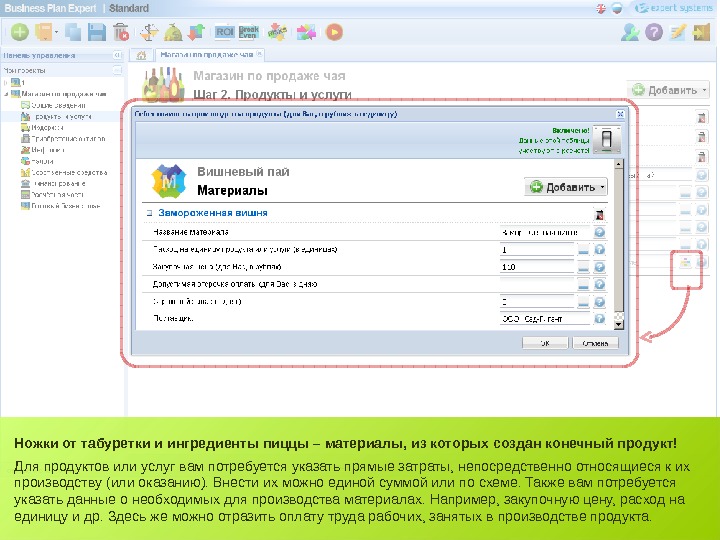720x540 pixels.
Task: Click the multicolored converging arrows icon
Action: pyautogui.click(x=306, y=32)
